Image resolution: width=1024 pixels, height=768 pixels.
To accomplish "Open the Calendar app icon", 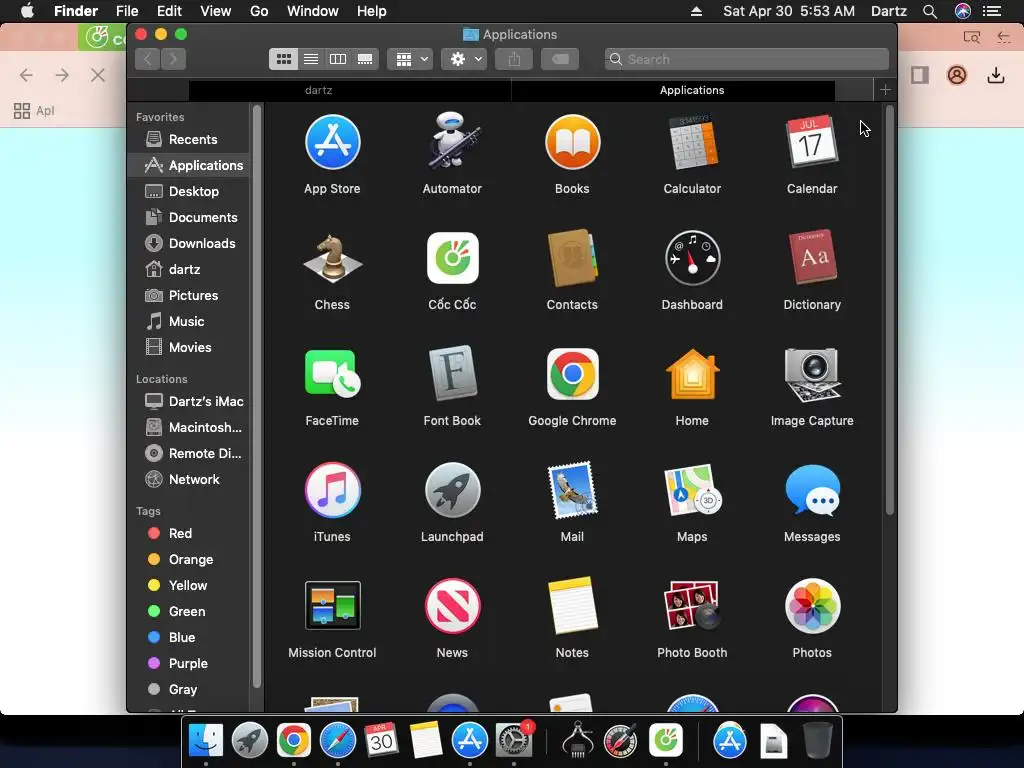I will pos(812,141).
